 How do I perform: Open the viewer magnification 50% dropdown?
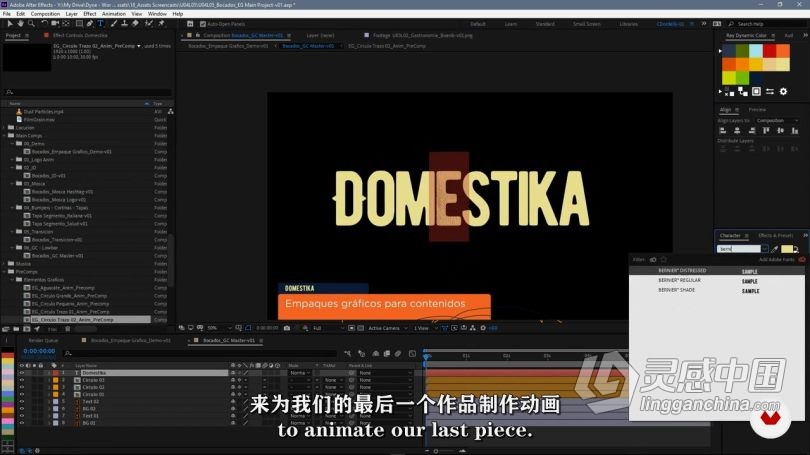click(219, 328)
